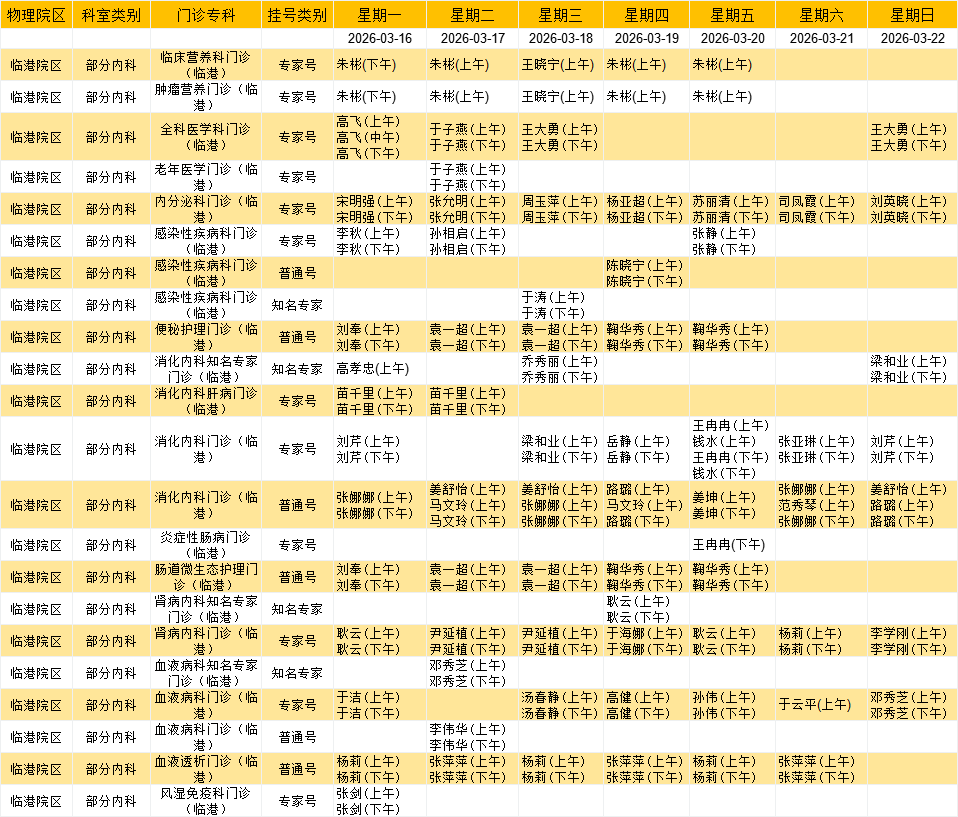Click the 物理院区 column header
Screen dimensions: 958x817
click(x=36, y=15)
